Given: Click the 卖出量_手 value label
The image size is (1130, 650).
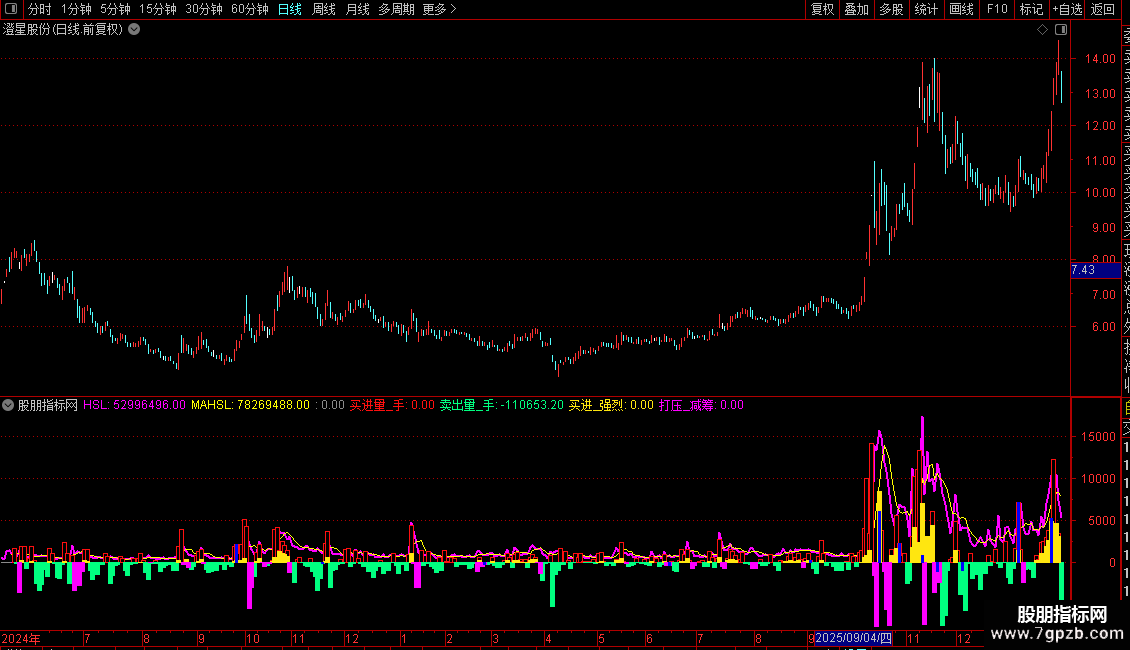Looking at the screenshot, I should tap(502, 405).
